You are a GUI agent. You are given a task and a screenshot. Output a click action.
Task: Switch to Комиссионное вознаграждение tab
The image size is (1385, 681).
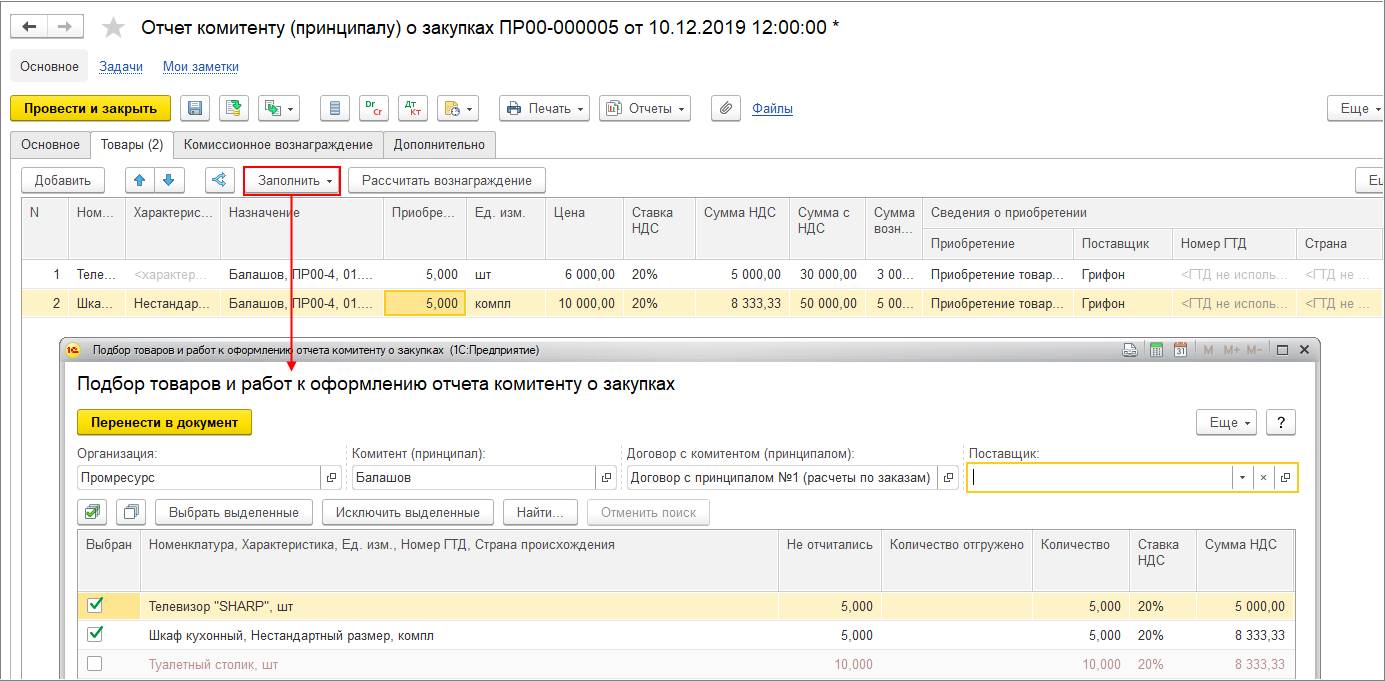point(278,144)
